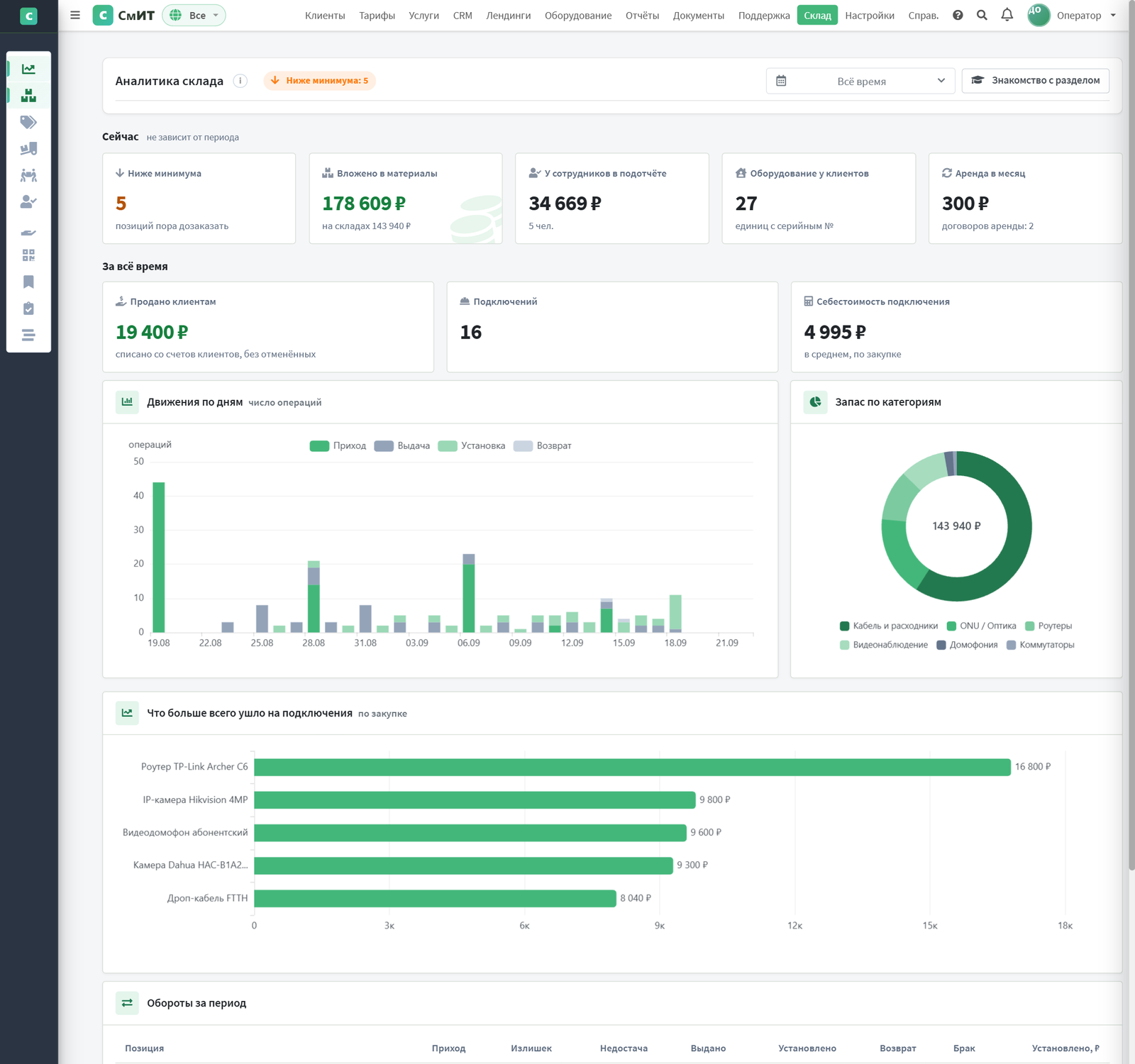Image resolution: width=1135 pixels, height=1064 pixels.
Task: Open the price tags sidebar icon
Action: [28, 122]
